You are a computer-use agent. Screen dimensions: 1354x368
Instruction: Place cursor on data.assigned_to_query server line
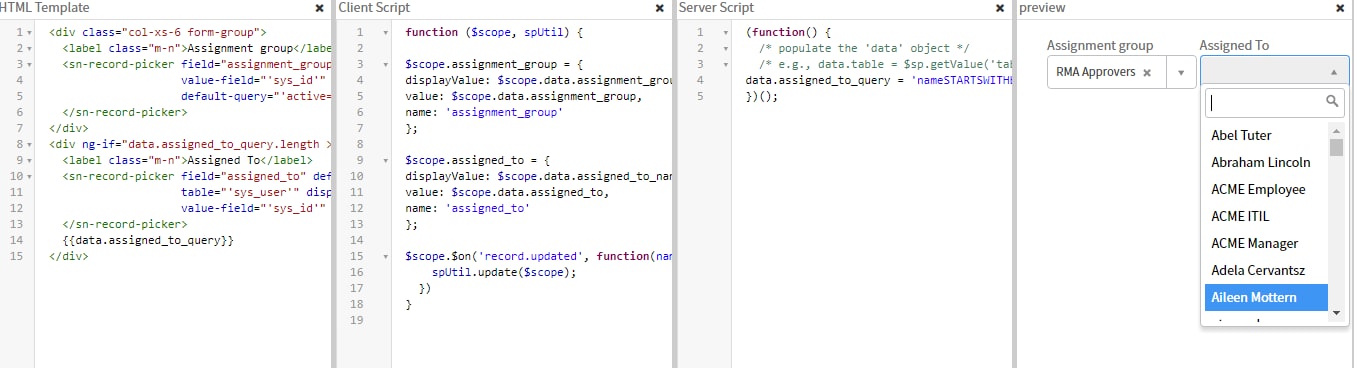[x=879, y=81]
